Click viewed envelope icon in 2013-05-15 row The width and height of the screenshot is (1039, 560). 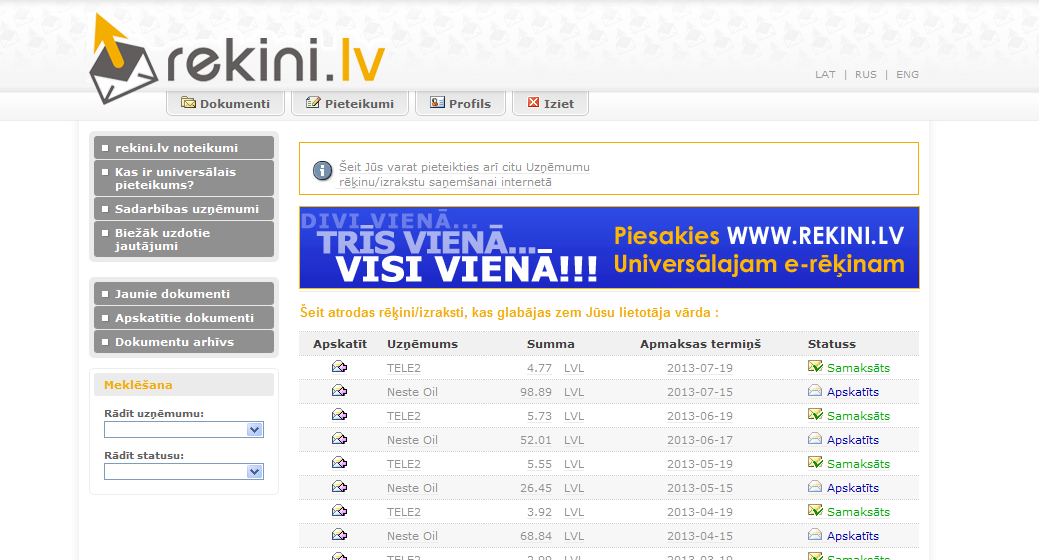[815, 486]
